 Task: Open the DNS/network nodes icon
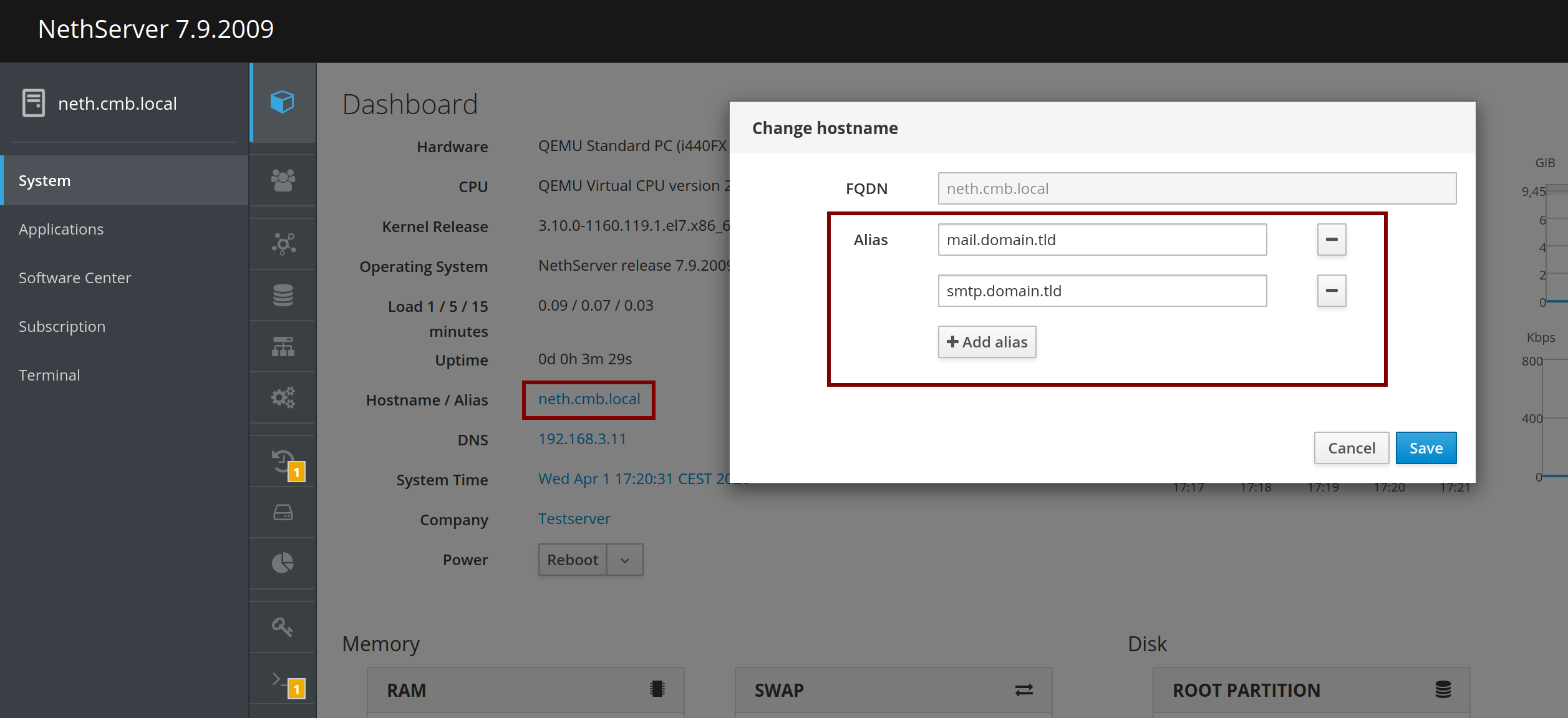click(x=283, y=243)
